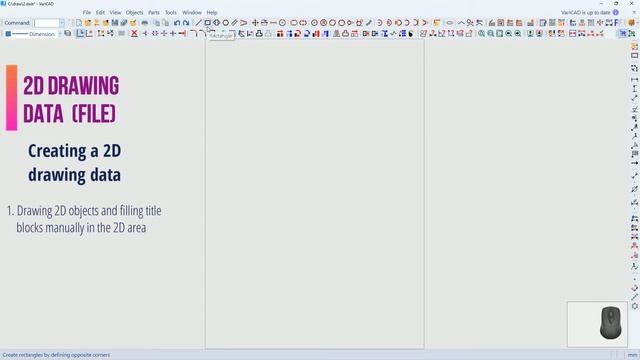Screen dimensions: 640x360
Task: Click the Zoom out magnifier icon
Action: (x=490, y=33)
